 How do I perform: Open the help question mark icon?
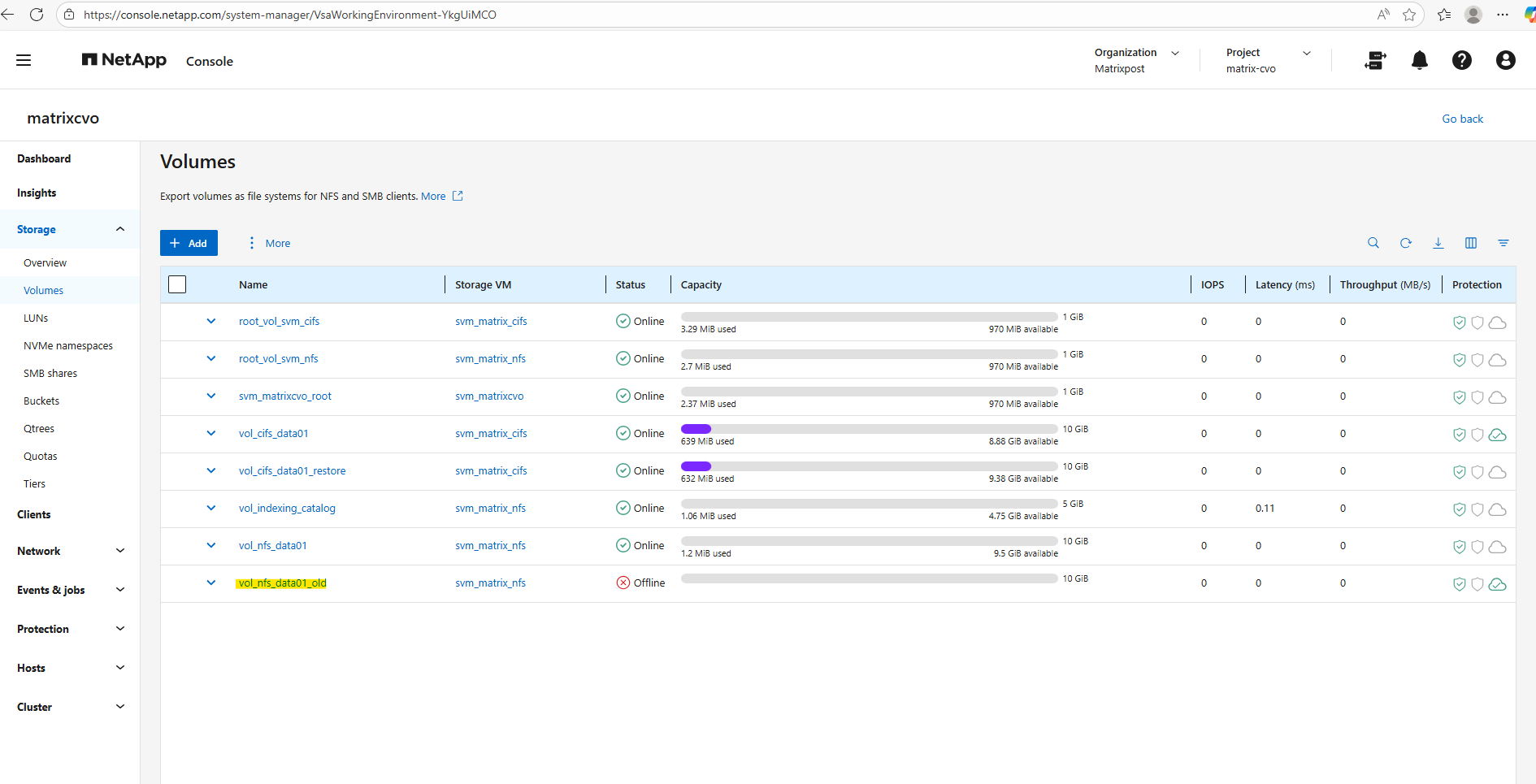click(1462, 60)
